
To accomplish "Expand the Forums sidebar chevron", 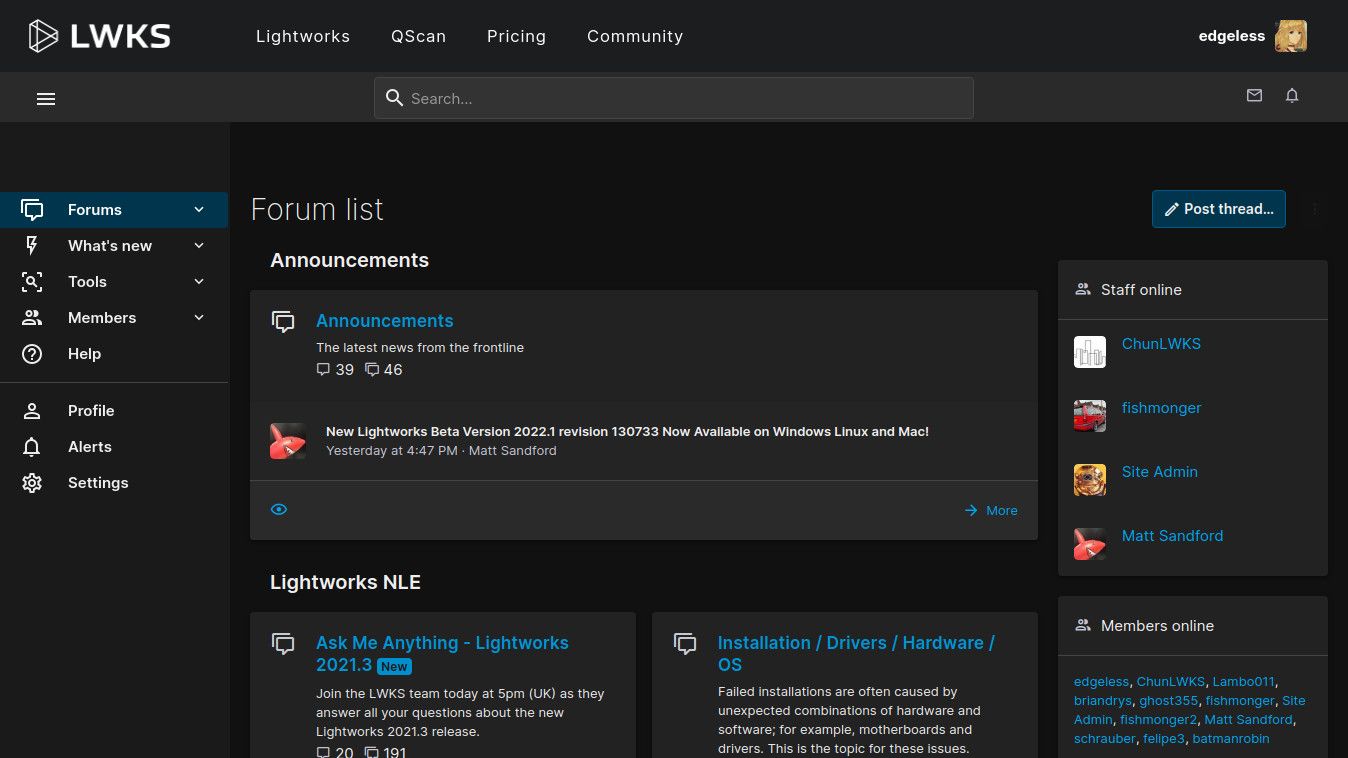I will 199,210.
